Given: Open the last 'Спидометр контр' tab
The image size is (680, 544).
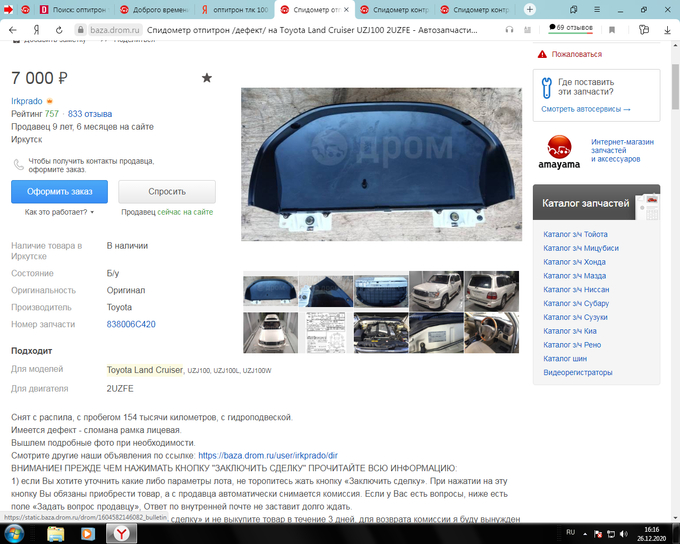Looking at the screenshot, I should [475, 10].
